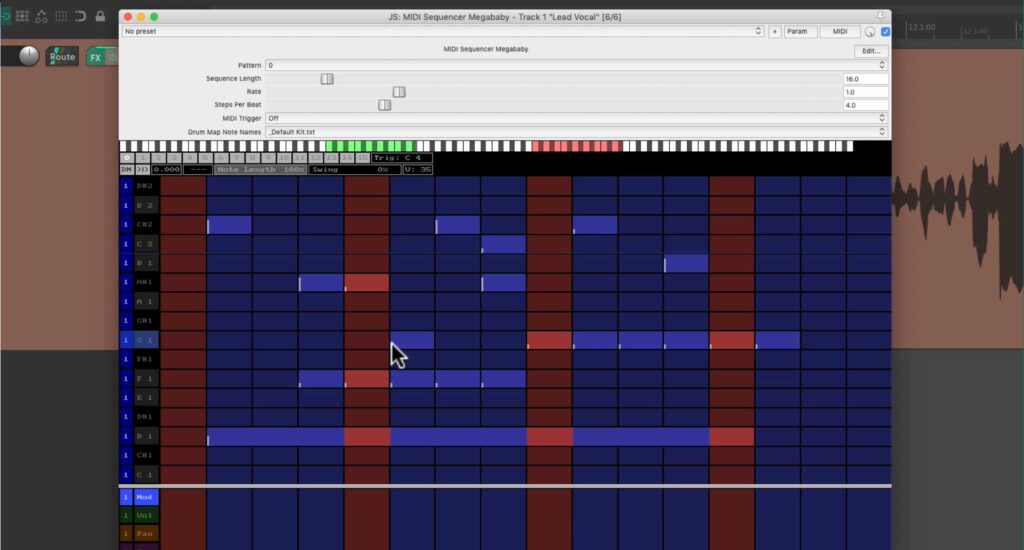The height and width of the screenshot is (550, 1024).
Task: Toggle the track FX power button
Action: tap(112, 57)
